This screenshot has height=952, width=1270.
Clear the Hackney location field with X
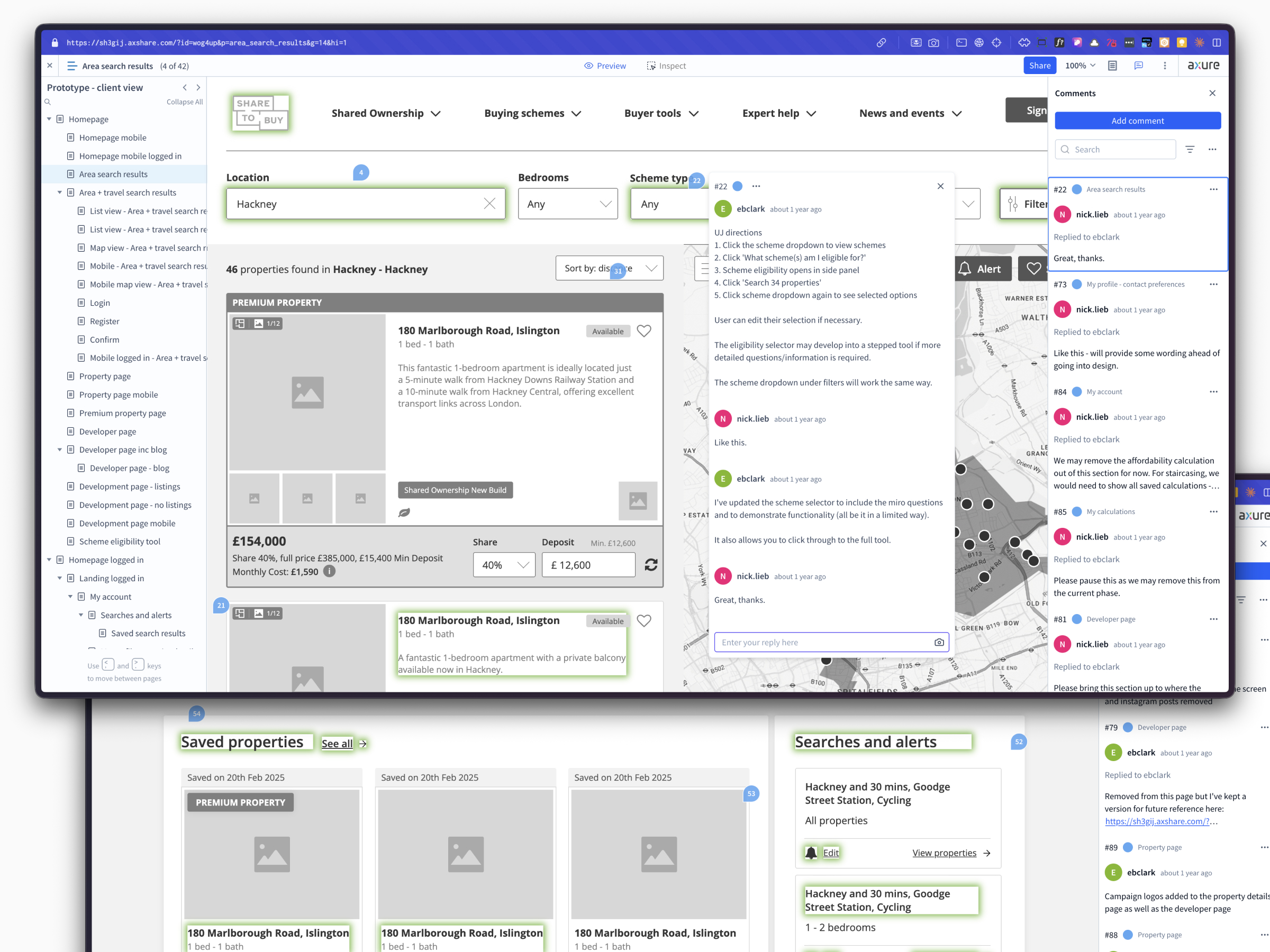[489, 204]
